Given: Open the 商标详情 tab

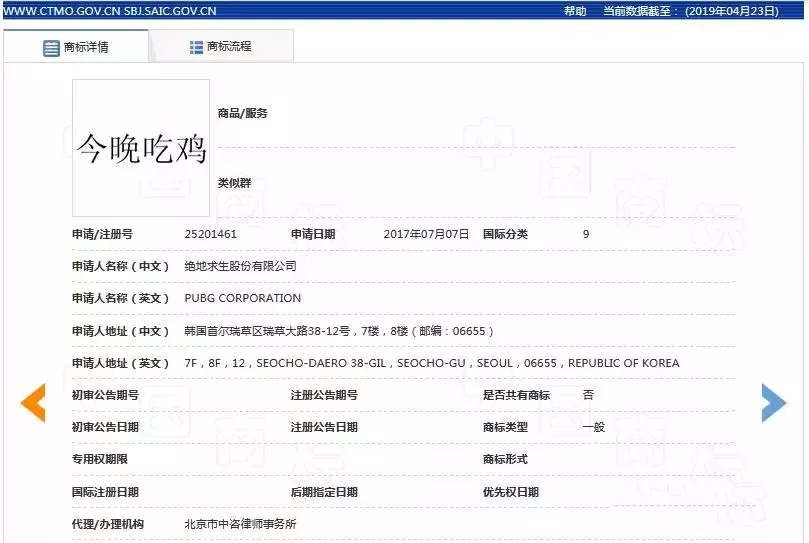Looking at the screenshot, I should [76, 47].
